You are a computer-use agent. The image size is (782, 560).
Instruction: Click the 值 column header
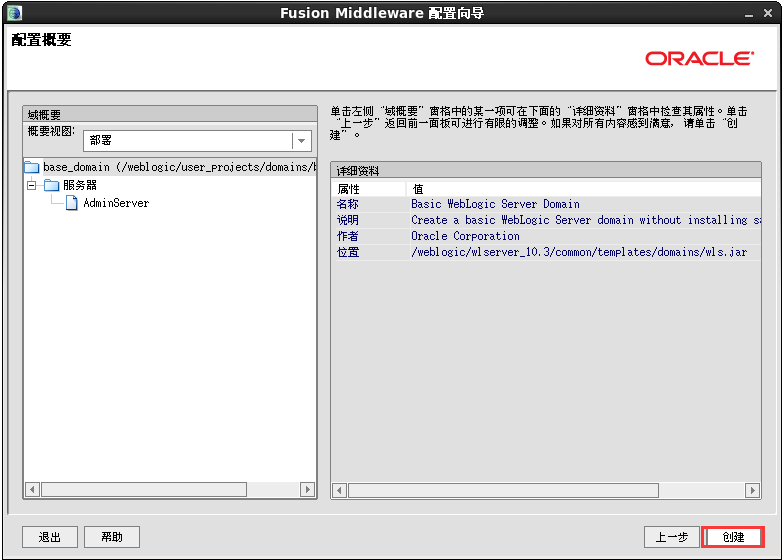[x=584, y=189]
